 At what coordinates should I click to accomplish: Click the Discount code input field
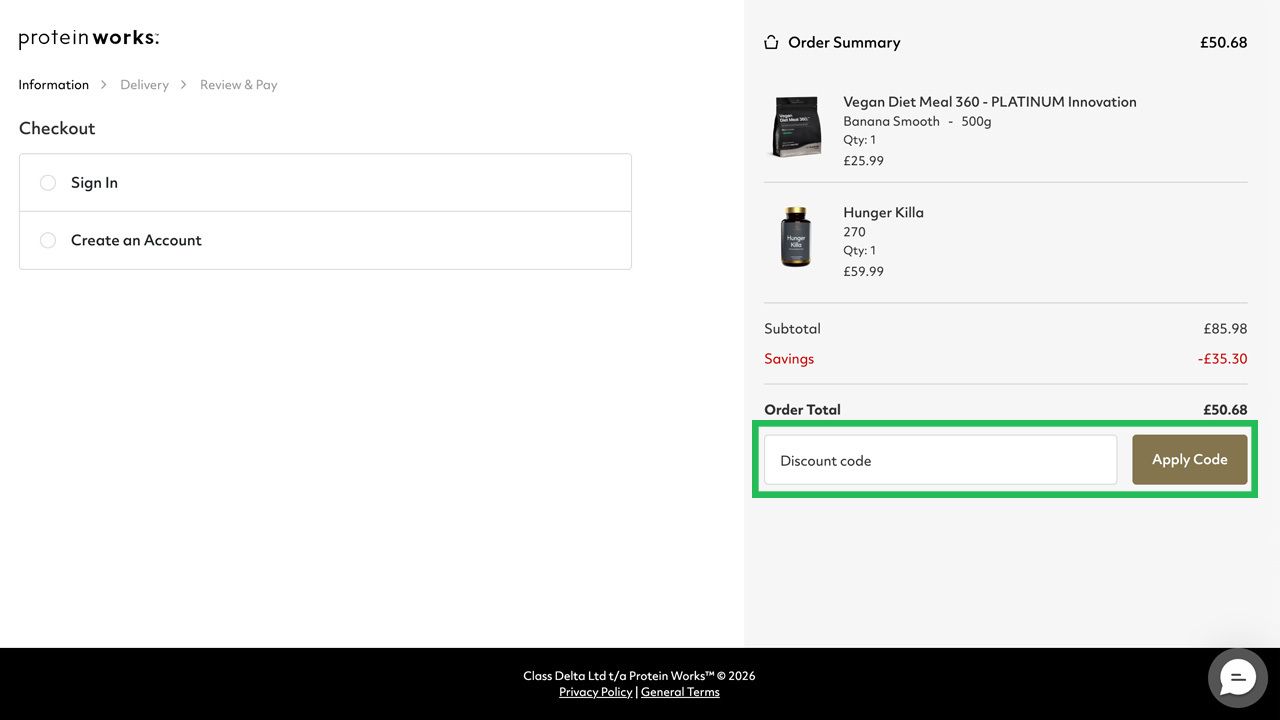click(940, 459)
